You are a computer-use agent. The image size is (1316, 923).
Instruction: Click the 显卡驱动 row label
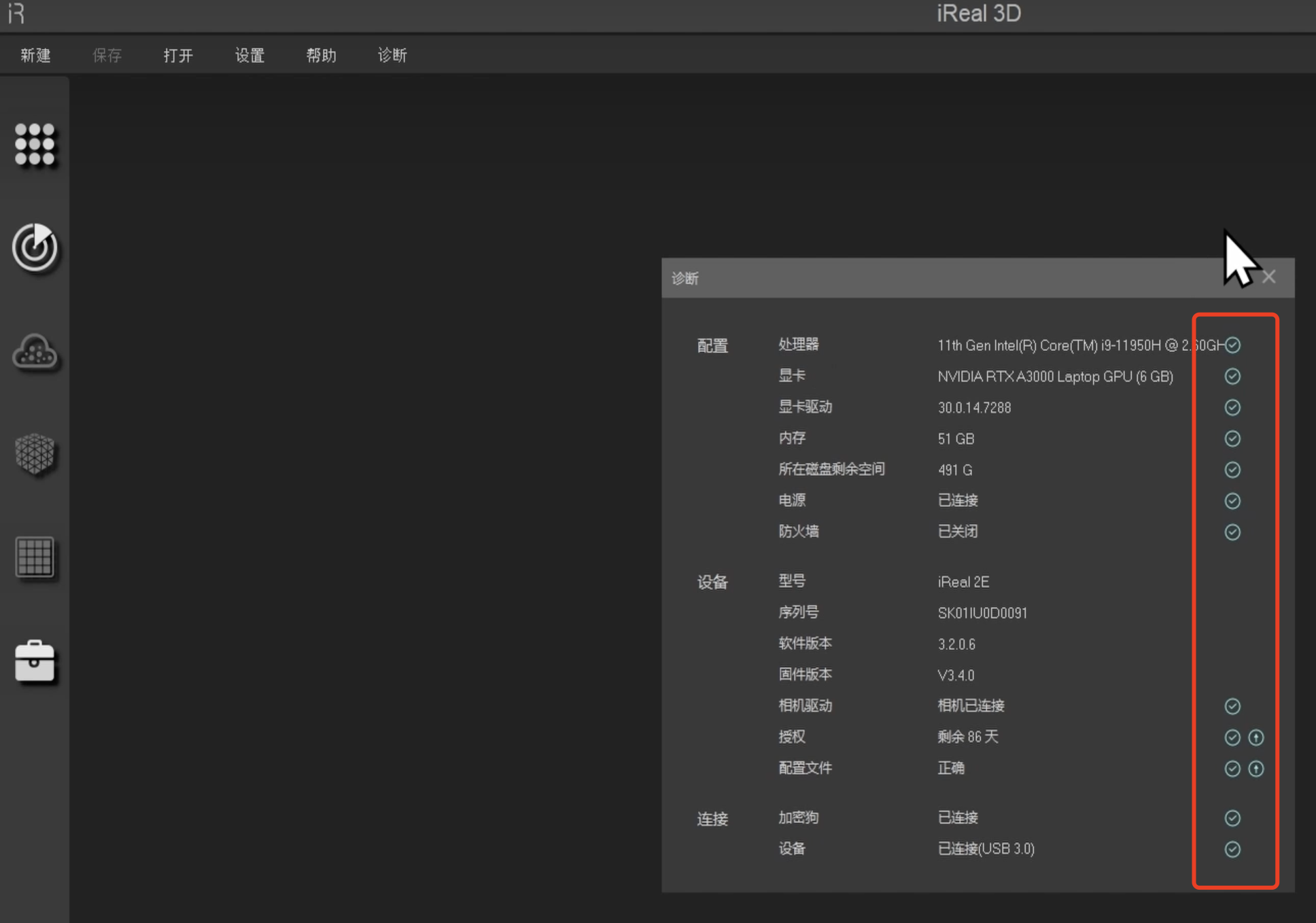pyautogui.click(x=806, y=407)
